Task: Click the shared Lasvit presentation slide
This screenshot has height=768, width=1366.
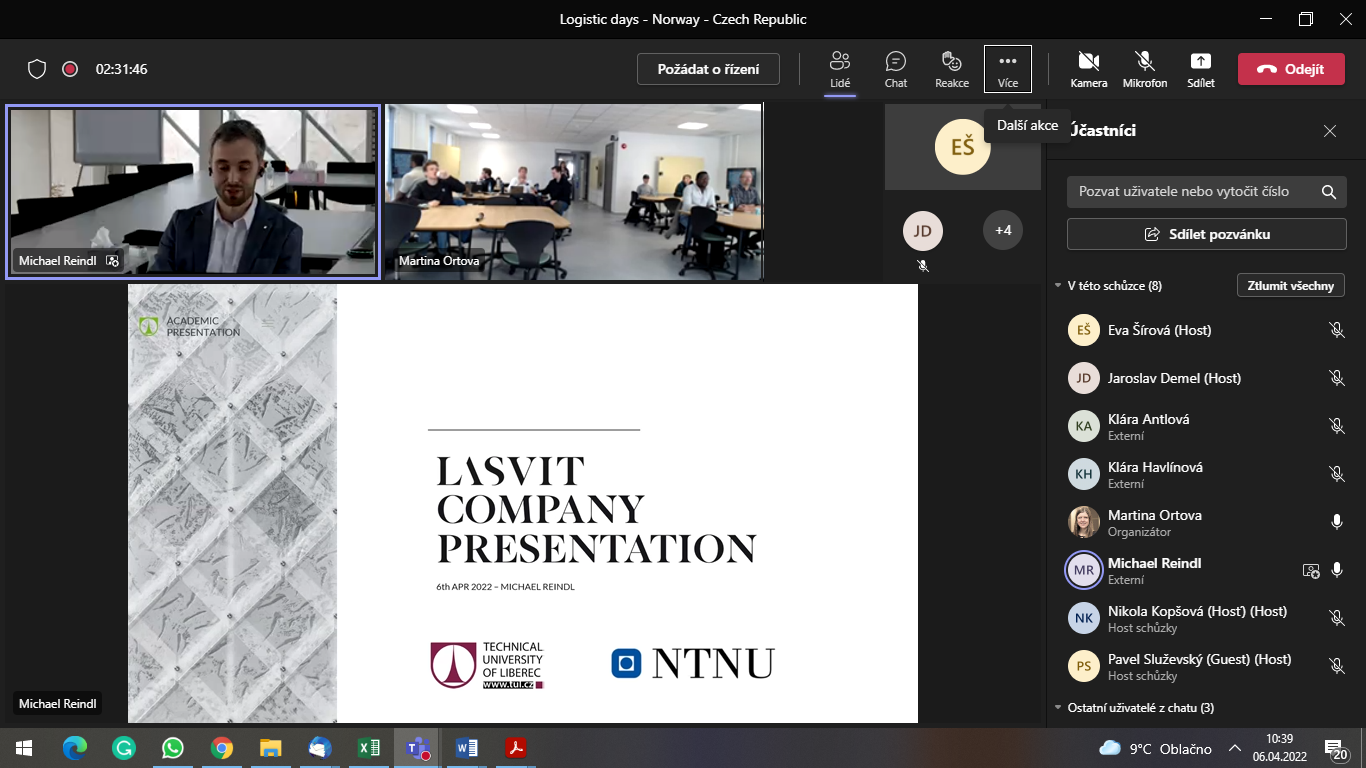Action: (523, 503)
